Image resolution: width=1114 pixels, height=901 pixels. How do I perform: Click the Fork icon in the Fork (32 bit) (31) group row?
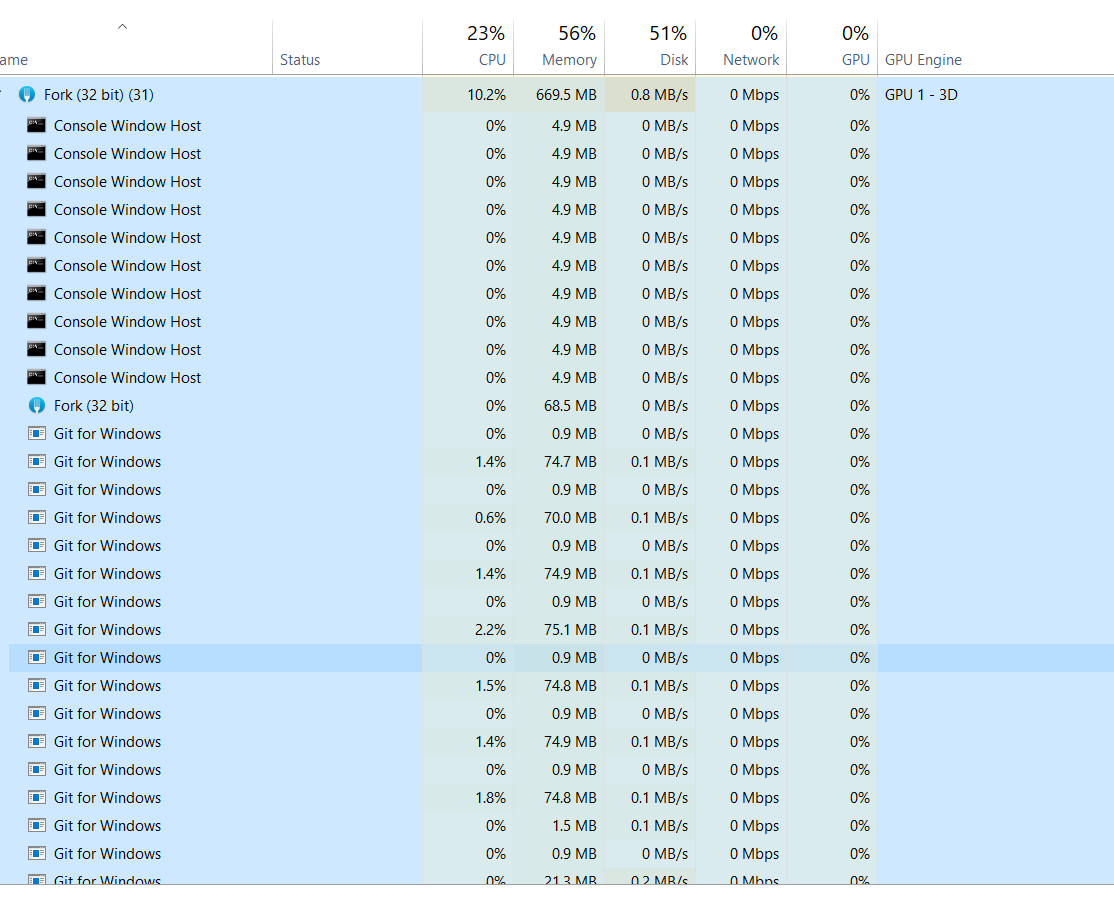click(x=27, y=95)
